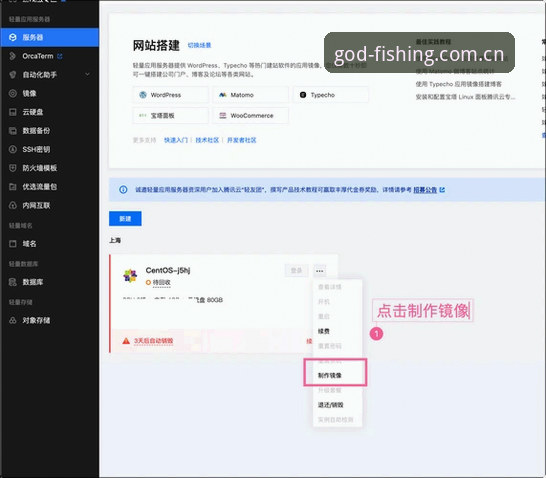
Task: Toggle the three-dots more menu on CentOS-j5hj
Action: pyautogui.click(x=320, y=271)
